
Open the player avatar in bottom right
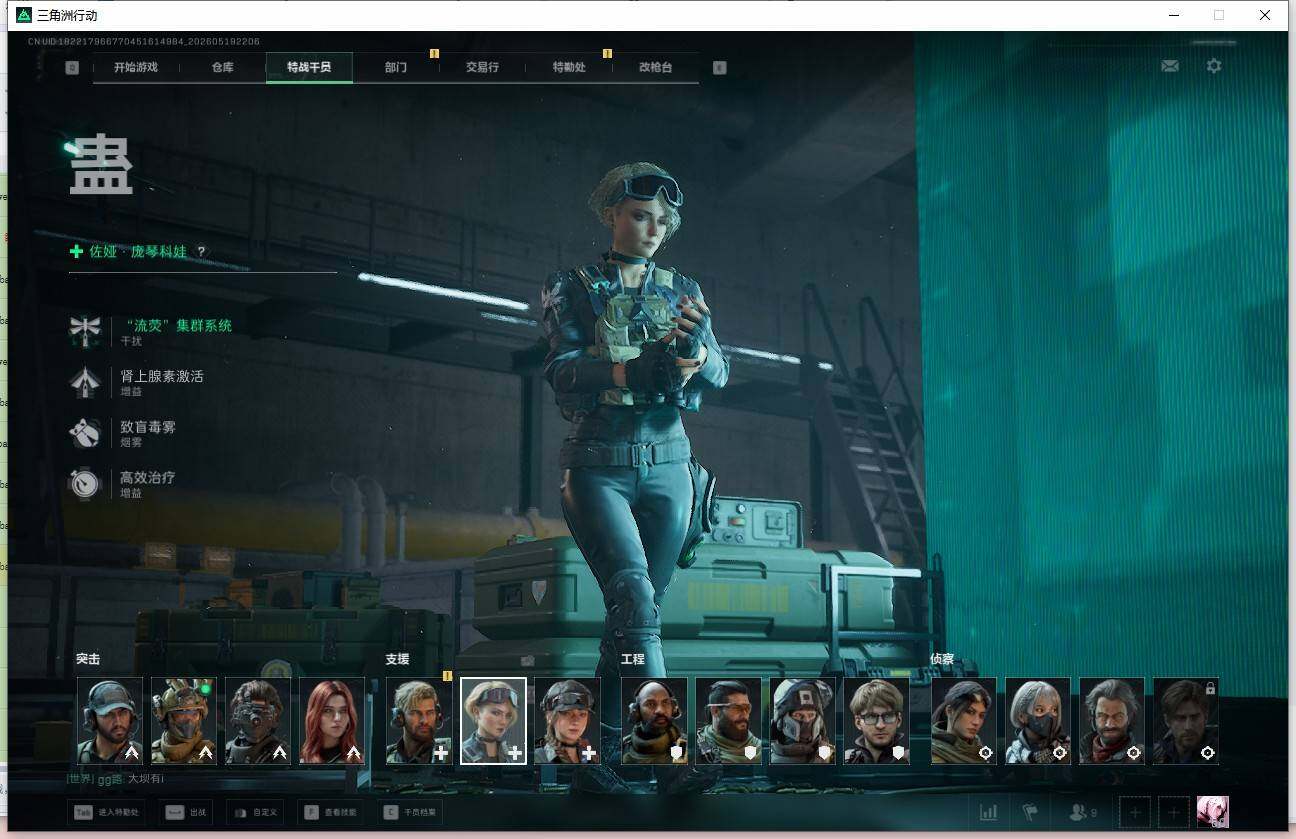(1213, 812)
